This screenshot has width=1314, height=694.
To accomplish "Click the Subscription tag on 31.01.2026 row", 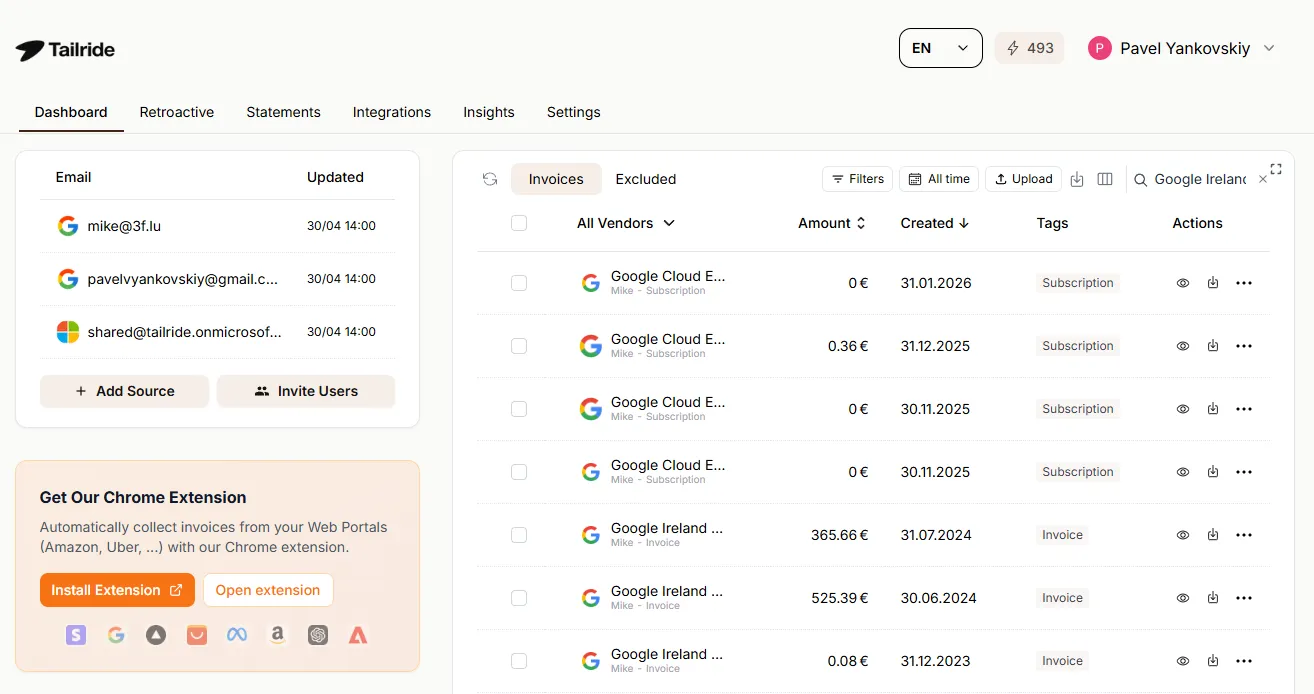I will click(1078, 283).
